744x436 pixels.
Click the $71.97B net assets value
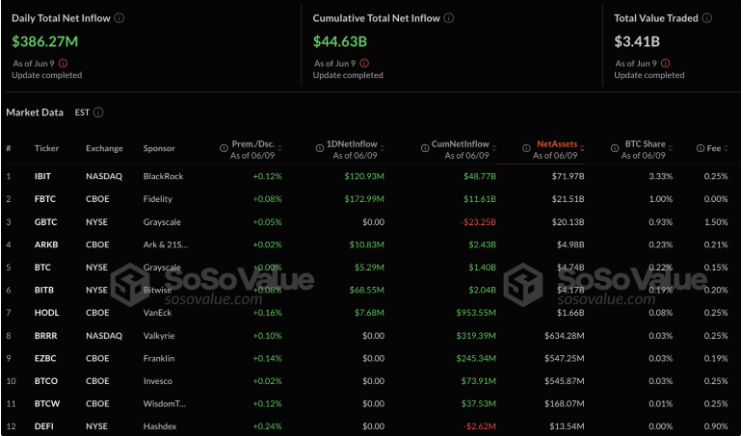tap(568, 176)
